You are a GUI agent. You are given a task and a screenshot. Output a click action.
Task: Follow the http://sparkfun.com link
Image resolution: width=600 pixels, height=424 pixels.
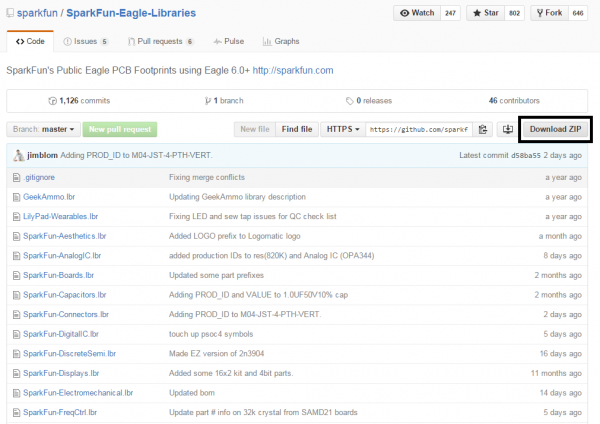(x=293, y=70)
